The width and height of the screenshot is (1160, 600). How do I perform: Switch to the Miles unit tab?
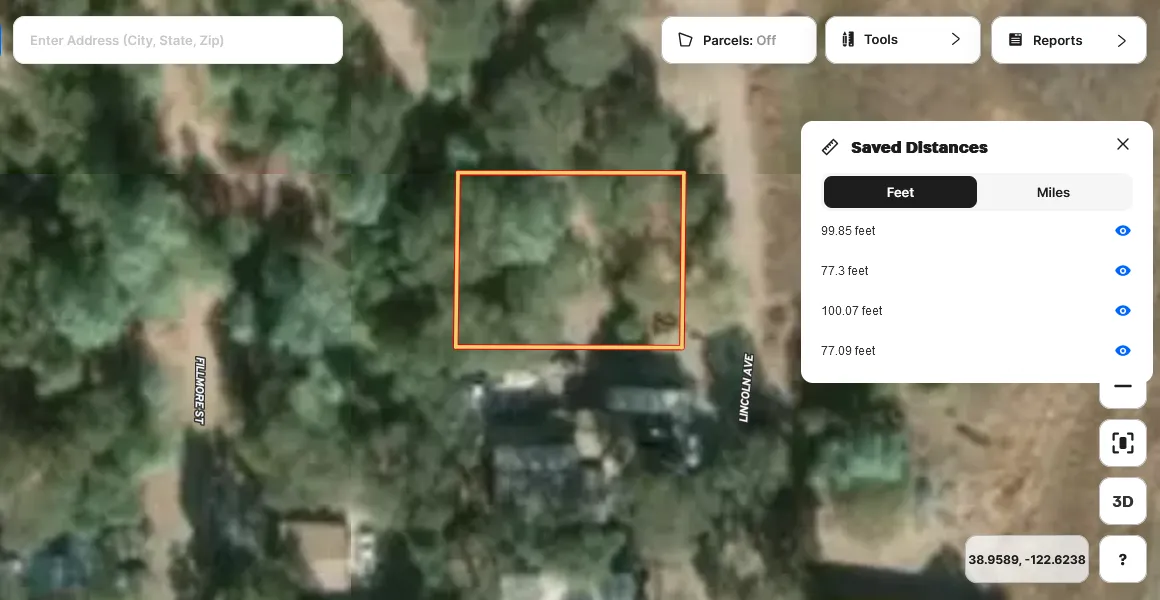1053,192
